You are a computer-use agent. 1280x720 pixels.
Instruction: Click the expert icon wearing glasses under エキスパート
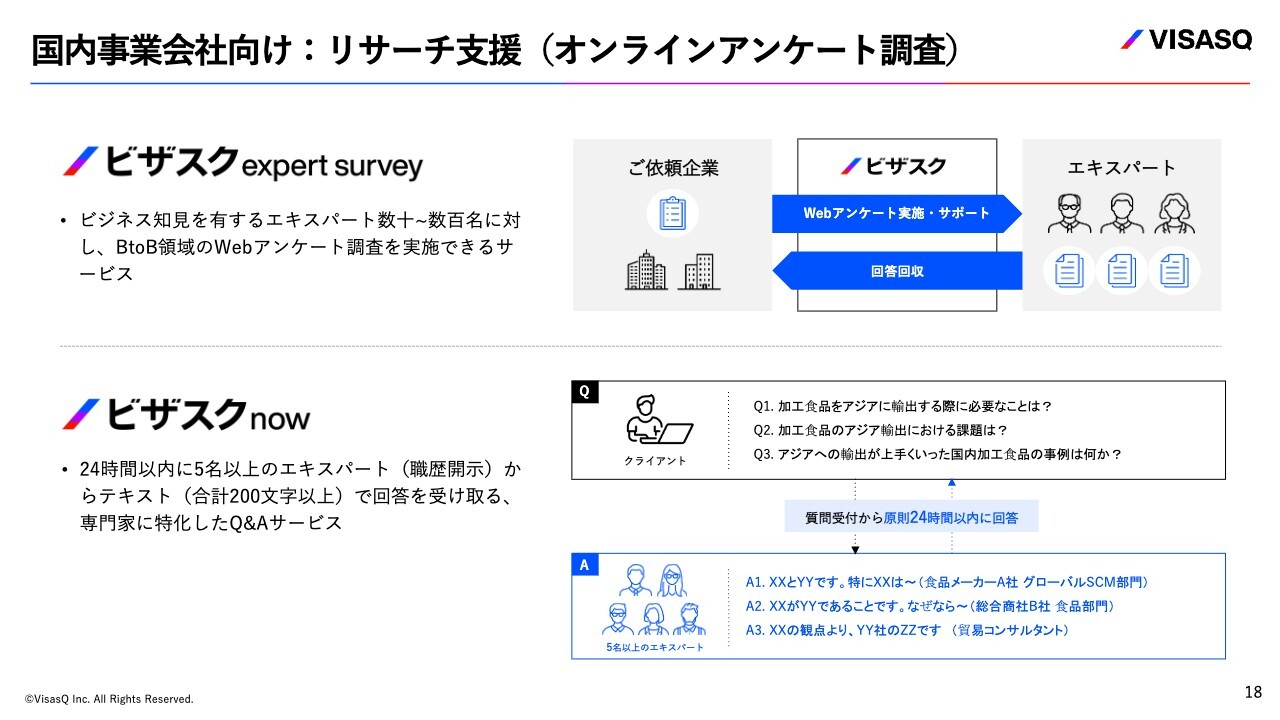point(1069,213)
